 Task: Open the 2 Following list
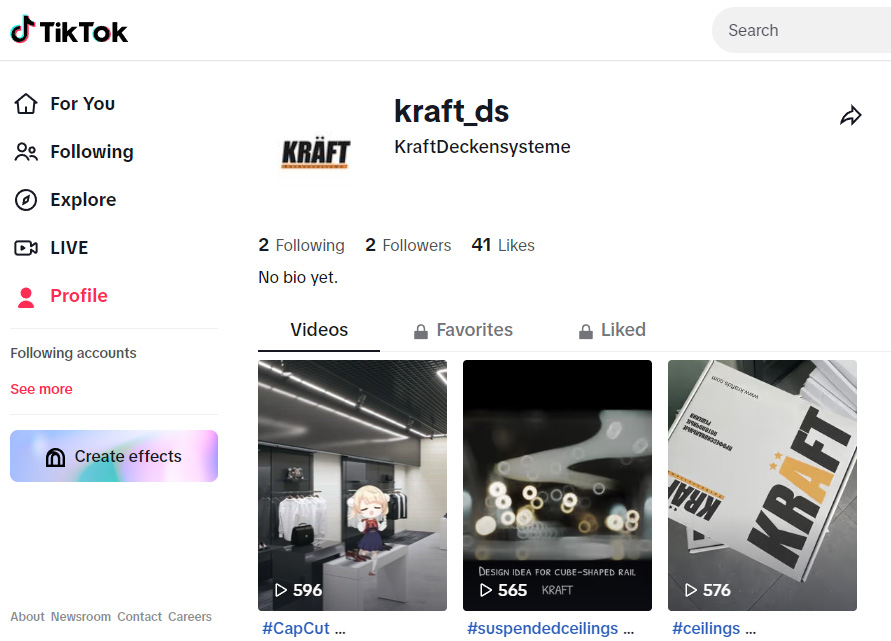tap(301, 245)
